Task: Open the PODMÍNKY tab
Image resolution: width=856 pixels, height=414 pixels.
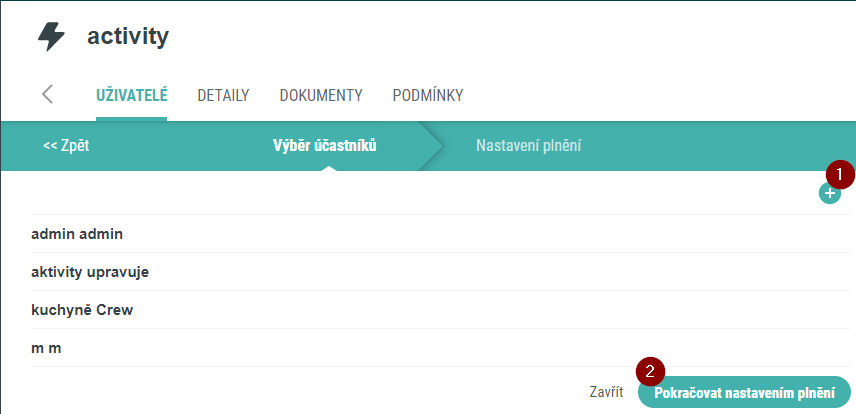Action: pos(428,96)
